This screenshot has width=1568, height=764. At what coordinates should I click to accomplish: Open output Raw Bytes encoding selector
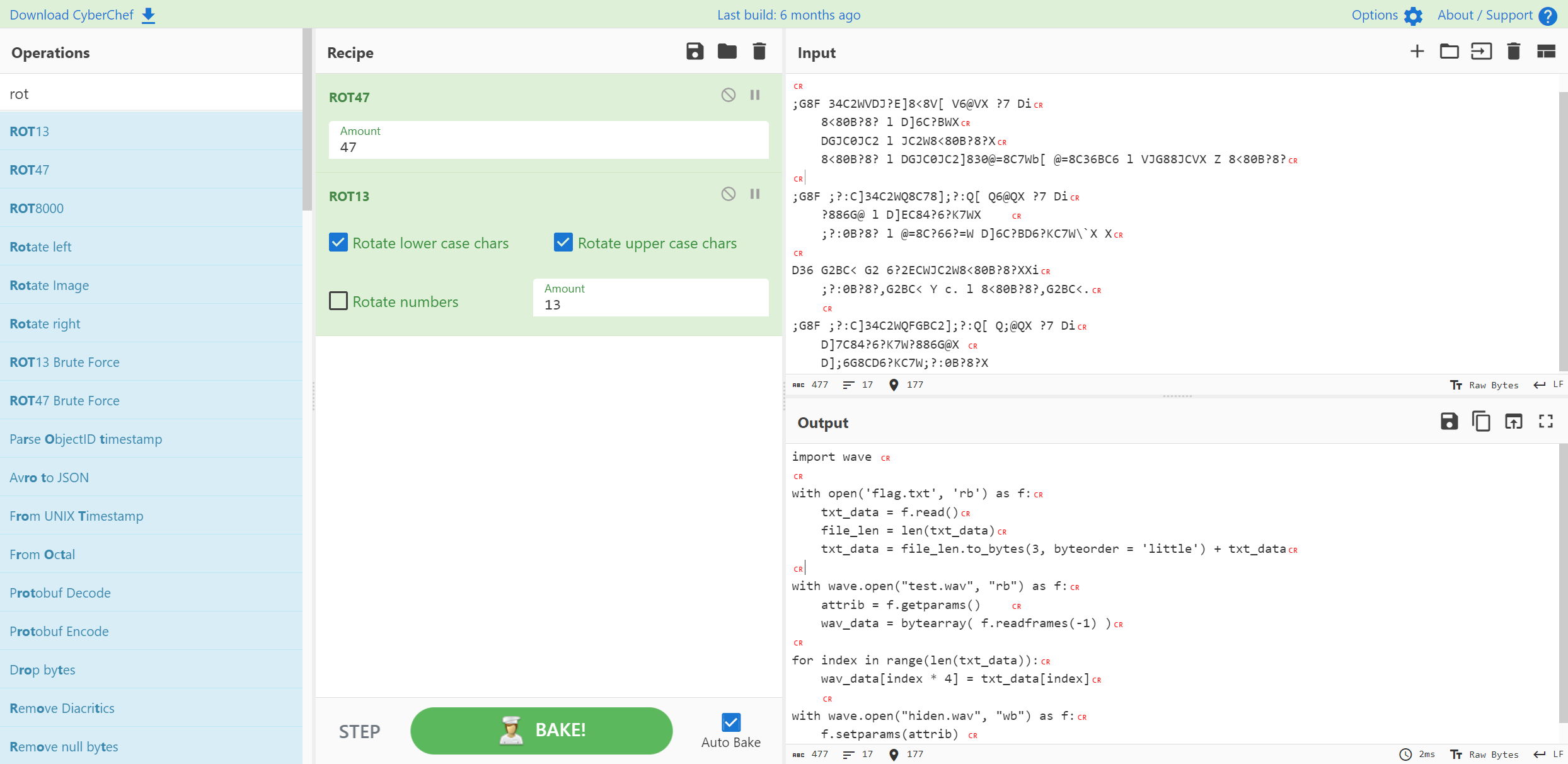click(1484, 755)
